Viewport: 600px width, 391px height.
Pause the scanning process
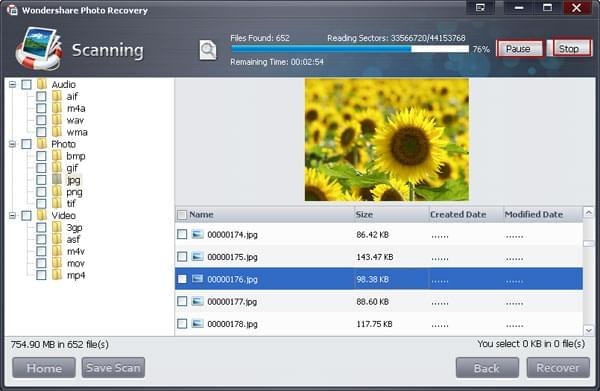tap(519, 49)
